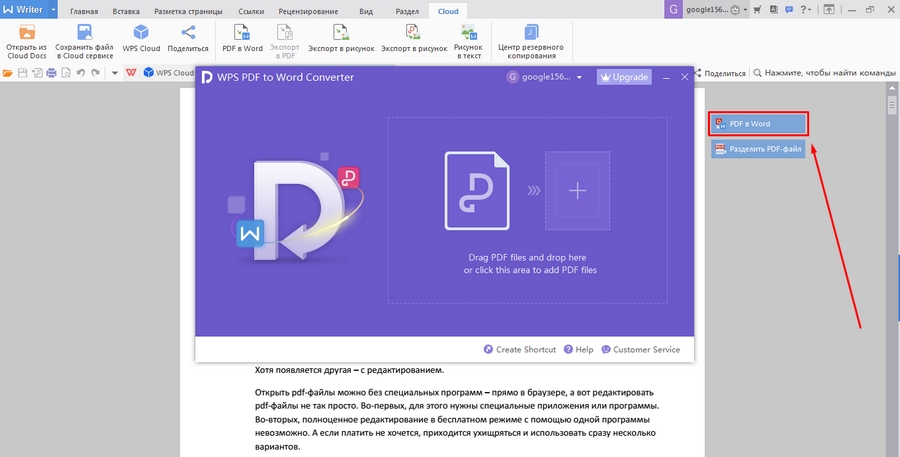Click the shopping cart icon in title bar
This screenshot has width=900, height=457.
(756, 9)
